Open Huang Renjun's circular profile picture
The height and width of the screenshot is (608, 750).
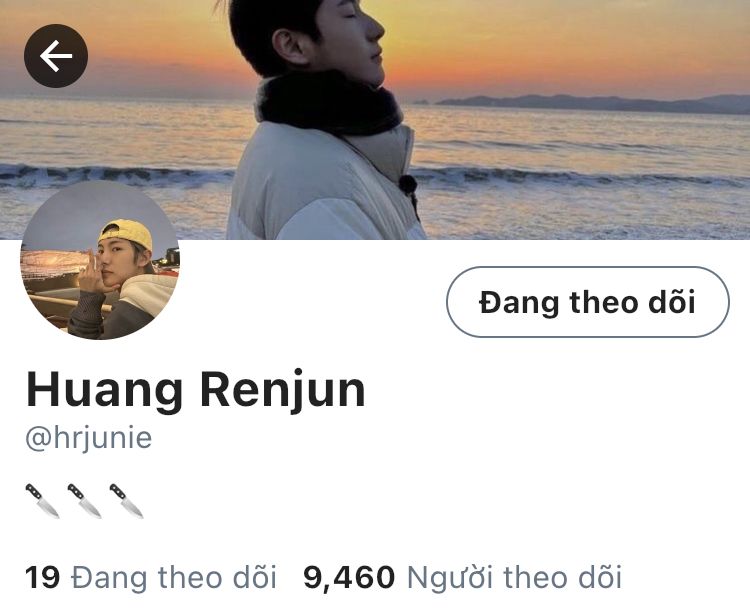(100, 260)
